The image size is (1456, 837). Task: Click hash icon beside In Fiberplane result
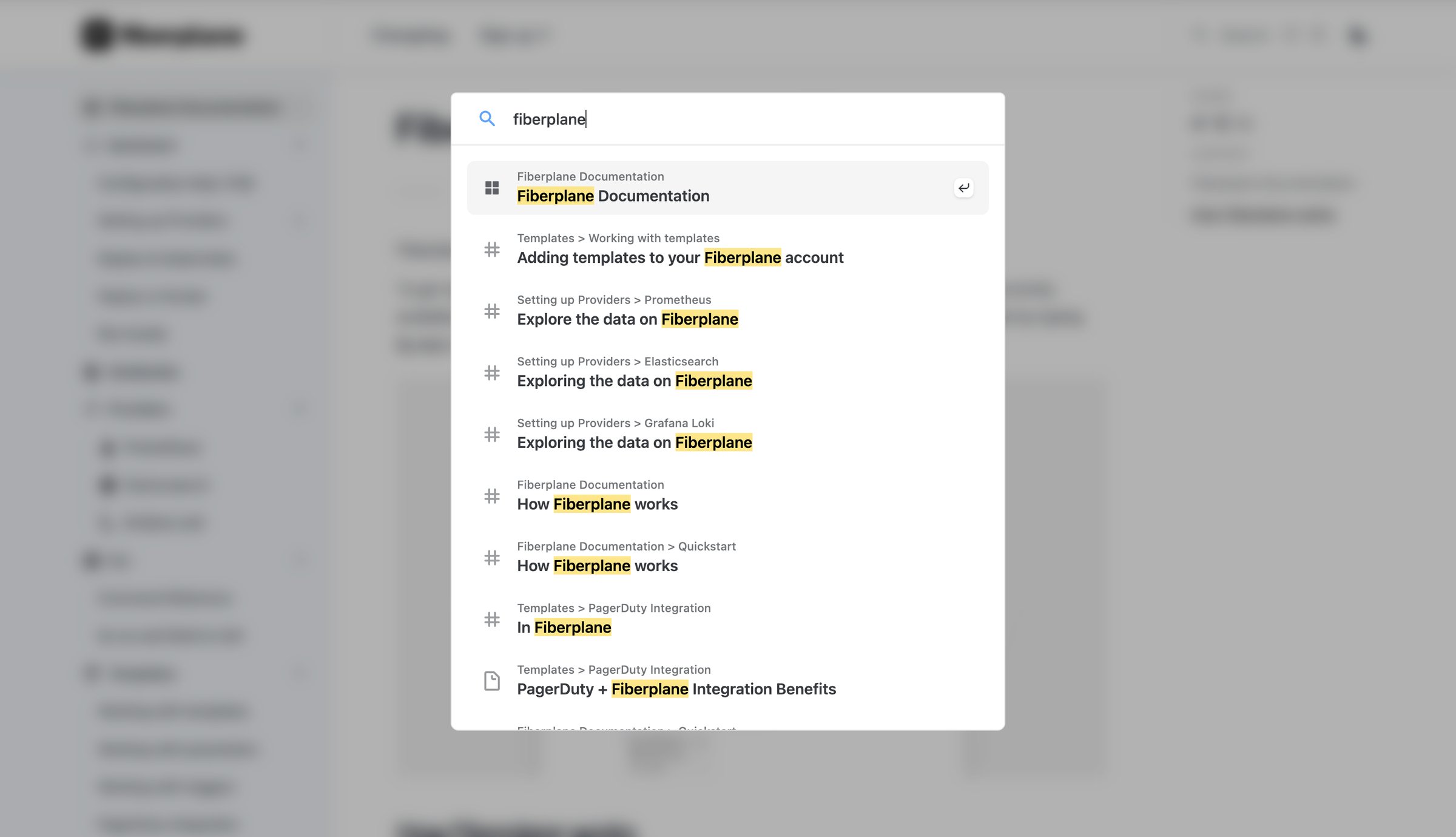click(492, 619)
